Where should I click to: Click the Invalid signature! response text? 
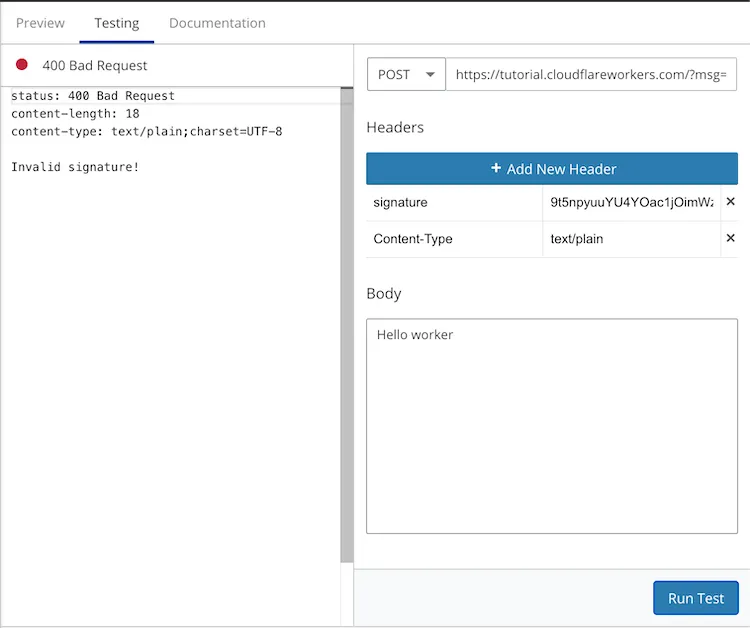click(x=75, y=166)
